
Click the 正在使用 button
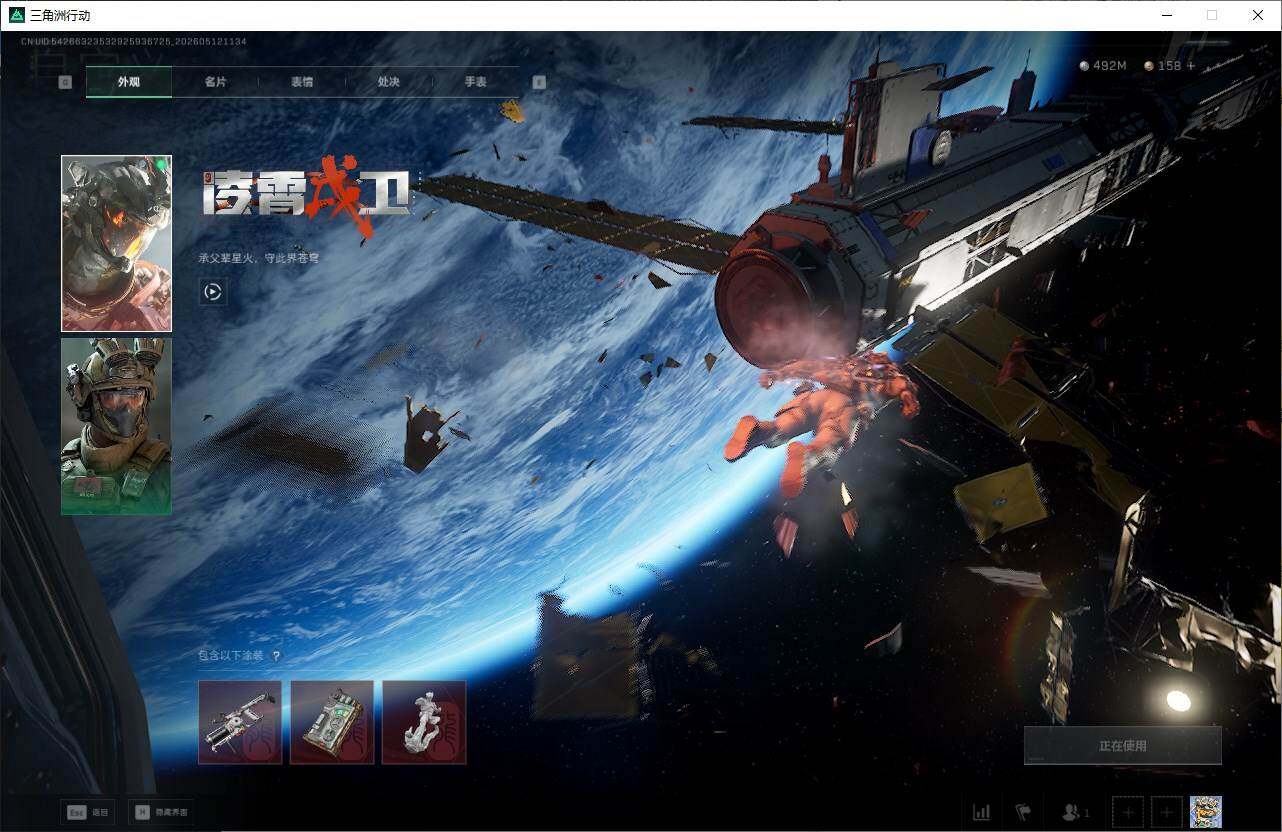[1123, 746]
